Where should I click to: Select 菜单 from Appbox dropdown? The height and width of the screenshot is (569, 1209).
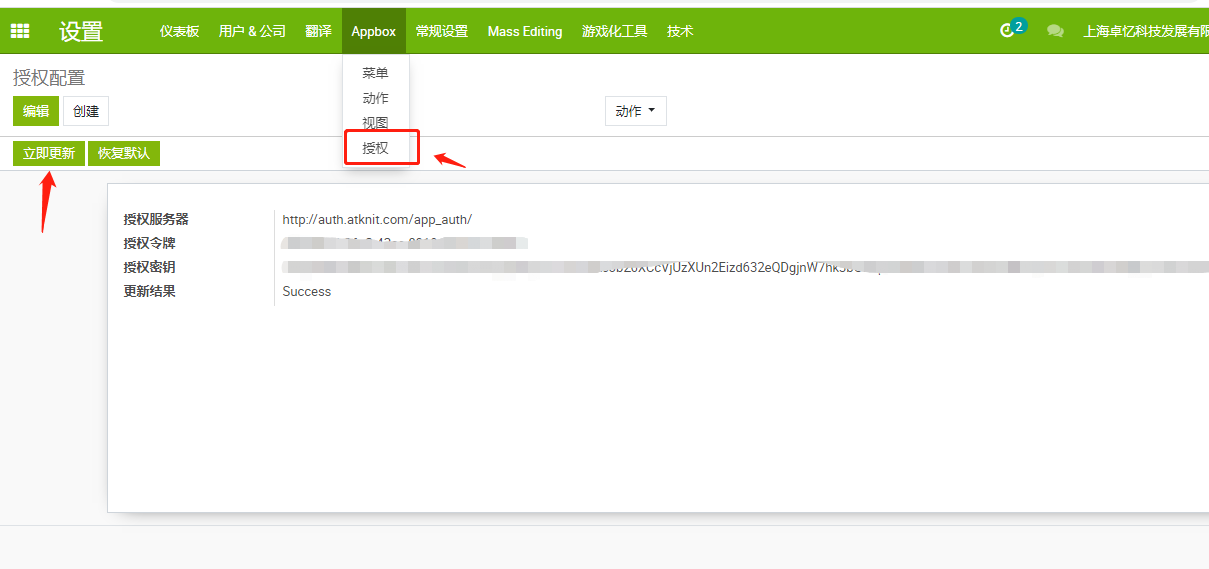375,73
